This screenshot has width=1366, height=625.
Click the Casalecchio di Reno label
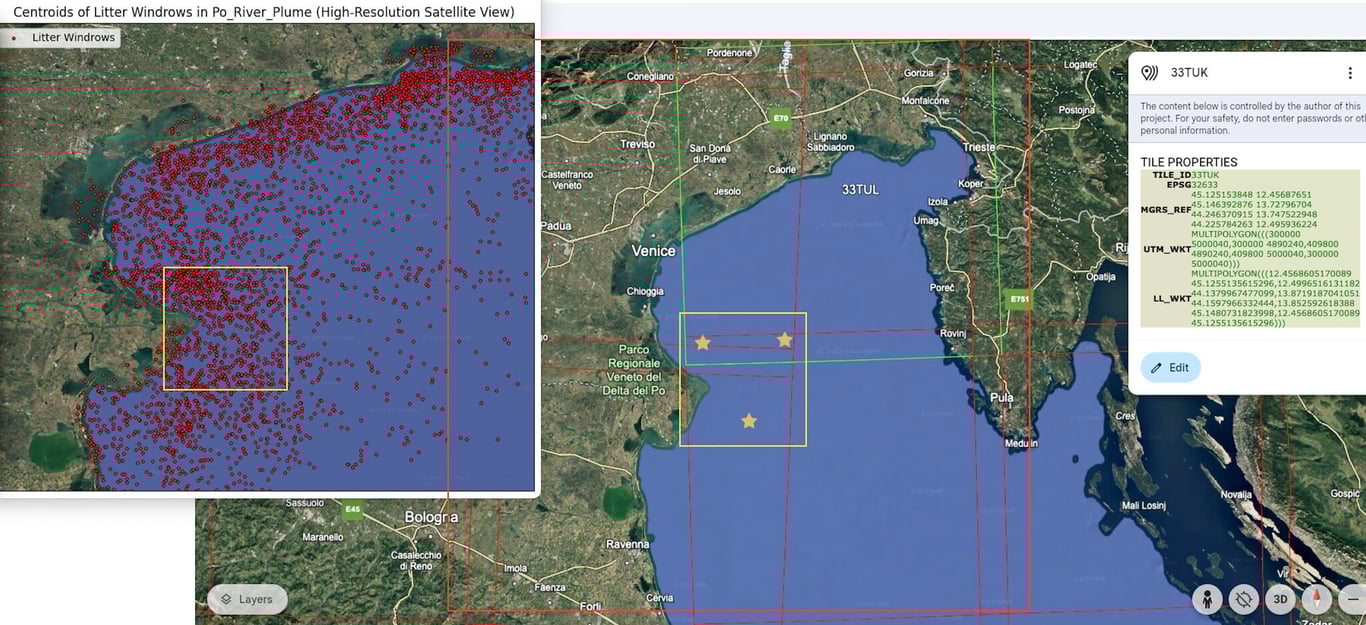[x=416, y=560]
